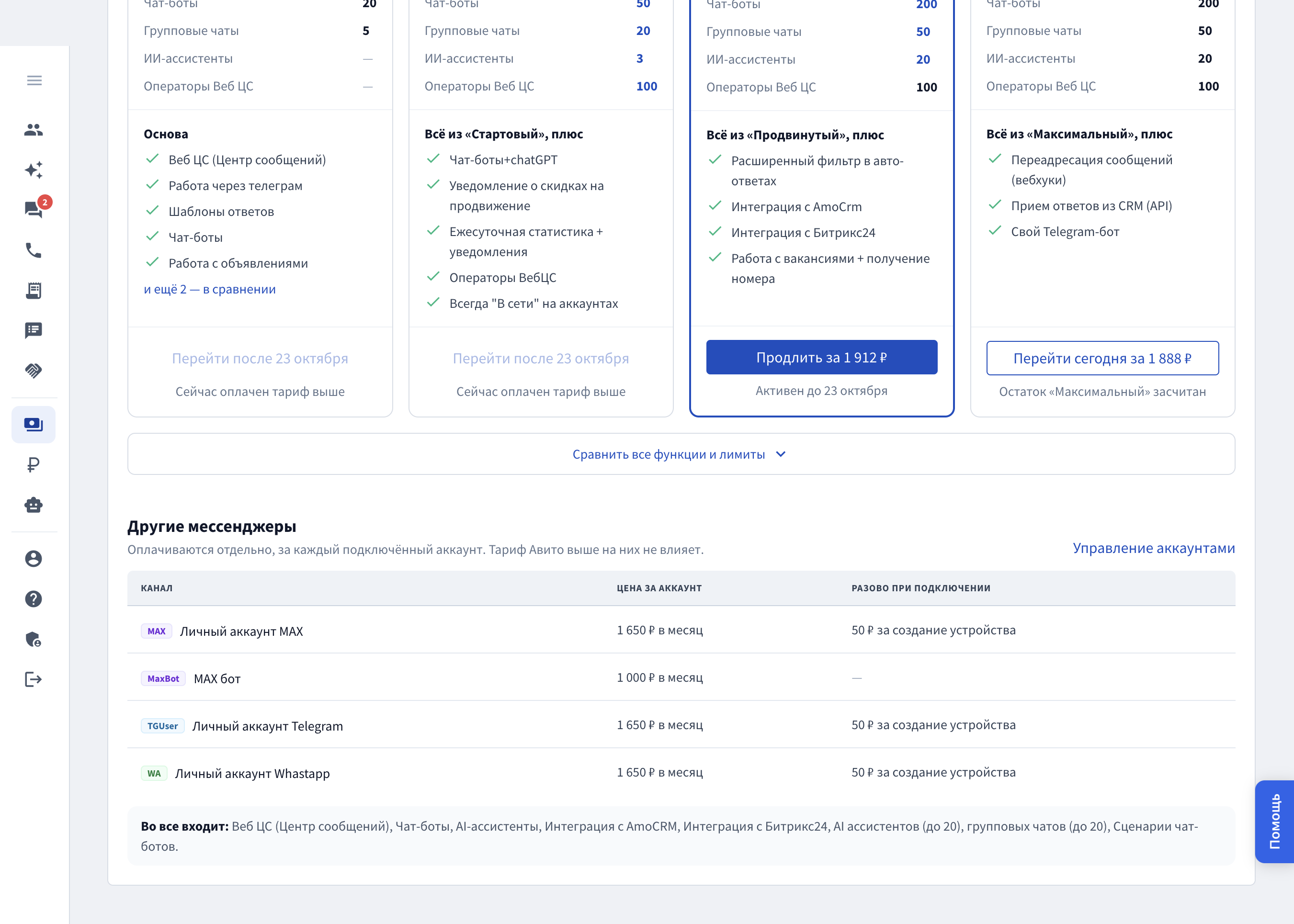Open the hamburger menu in sidebar

click(34, 80)
